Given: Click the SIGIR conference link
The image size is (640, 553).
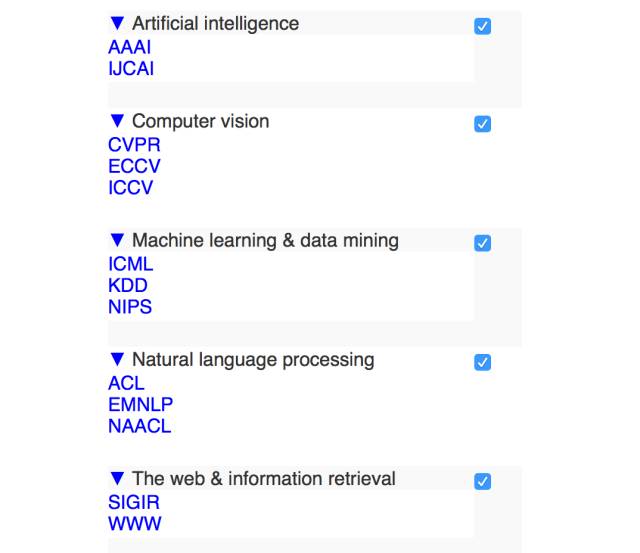Looking at the screenshot, I should 134,502.
